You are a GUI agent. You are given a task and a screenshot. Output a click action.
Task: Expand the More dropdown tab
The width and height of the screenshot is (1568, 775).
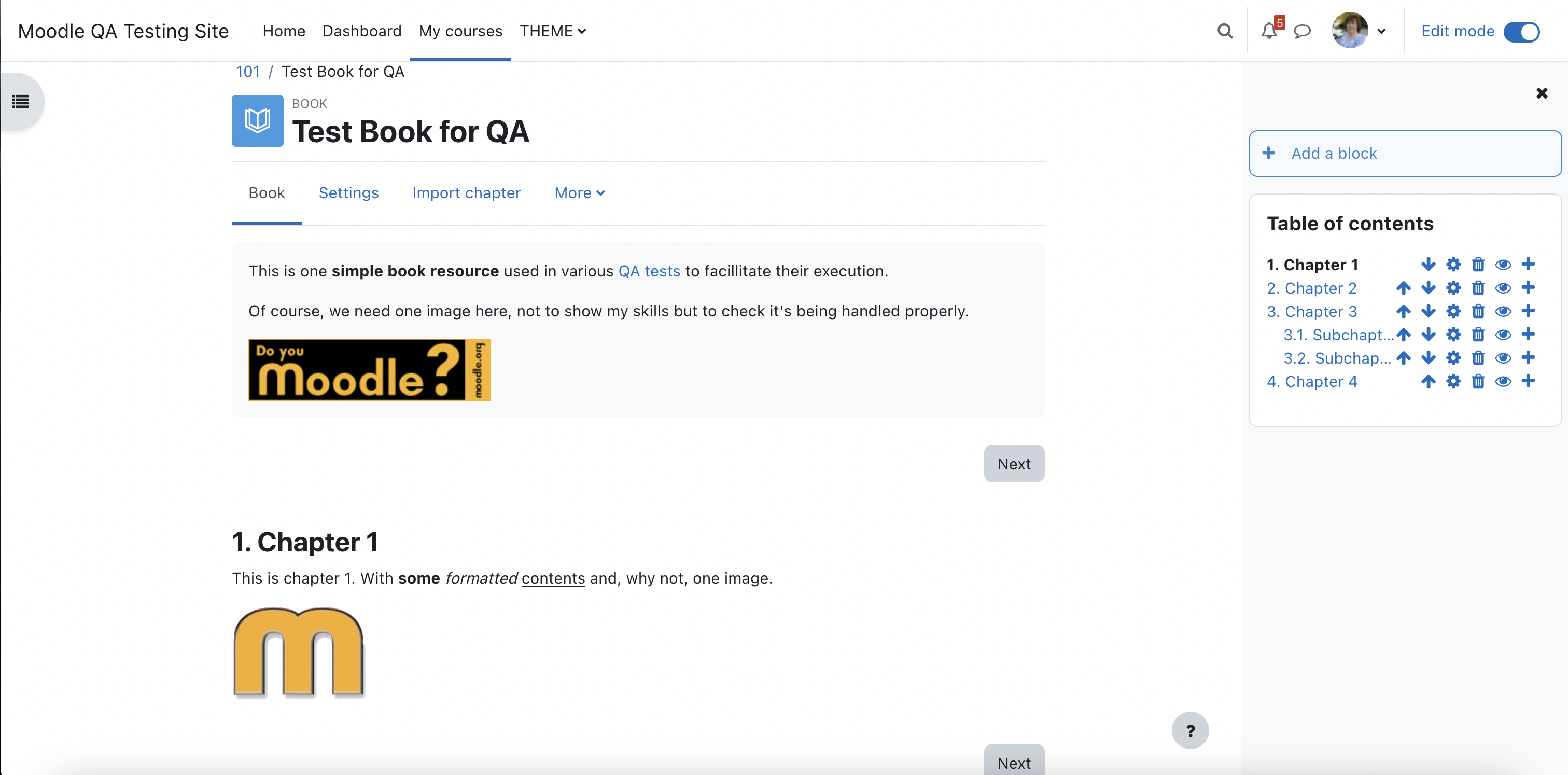click(x=579, y=193)
